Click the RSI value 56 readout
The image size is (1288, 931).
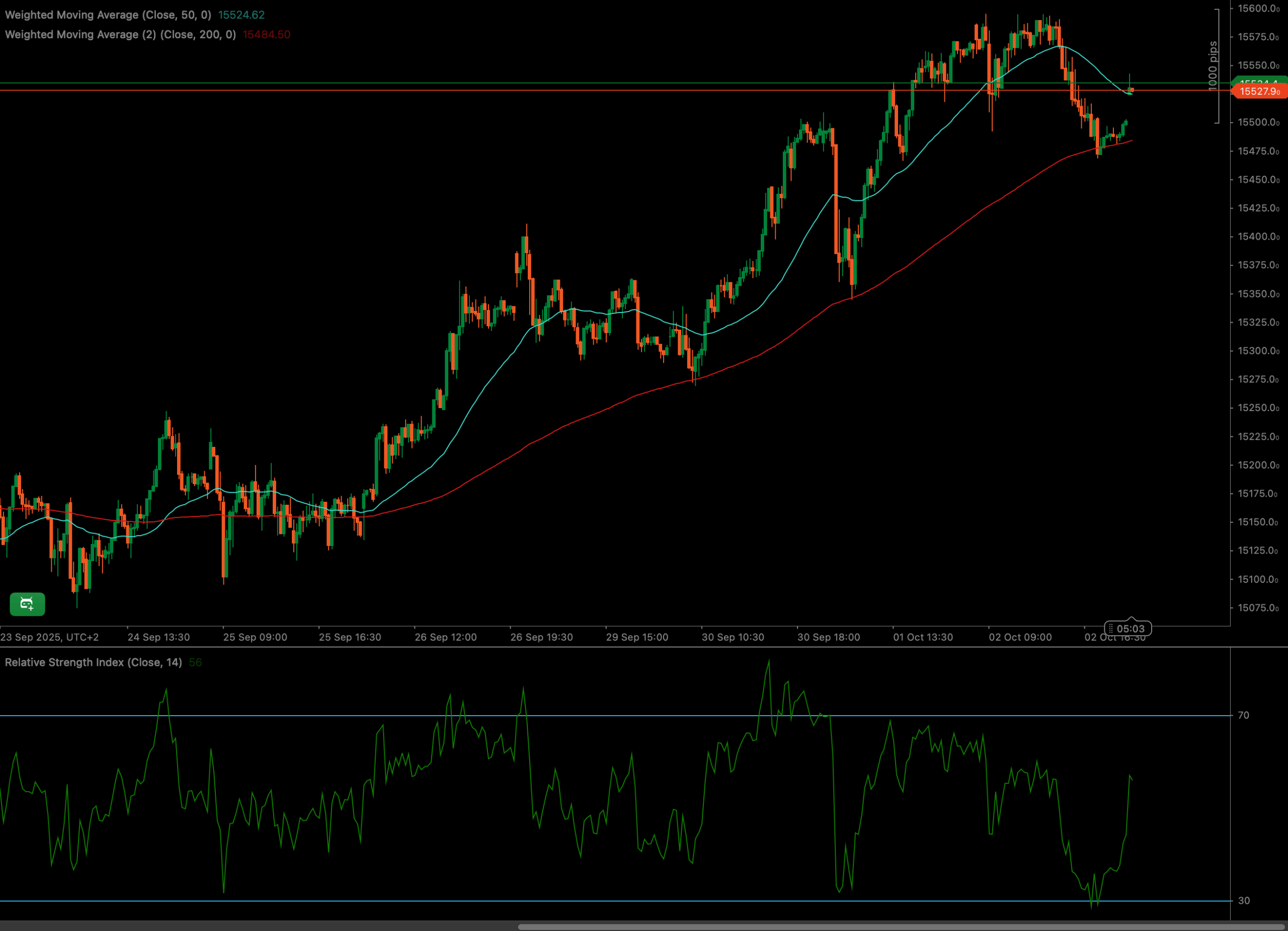tap(195, 662)
